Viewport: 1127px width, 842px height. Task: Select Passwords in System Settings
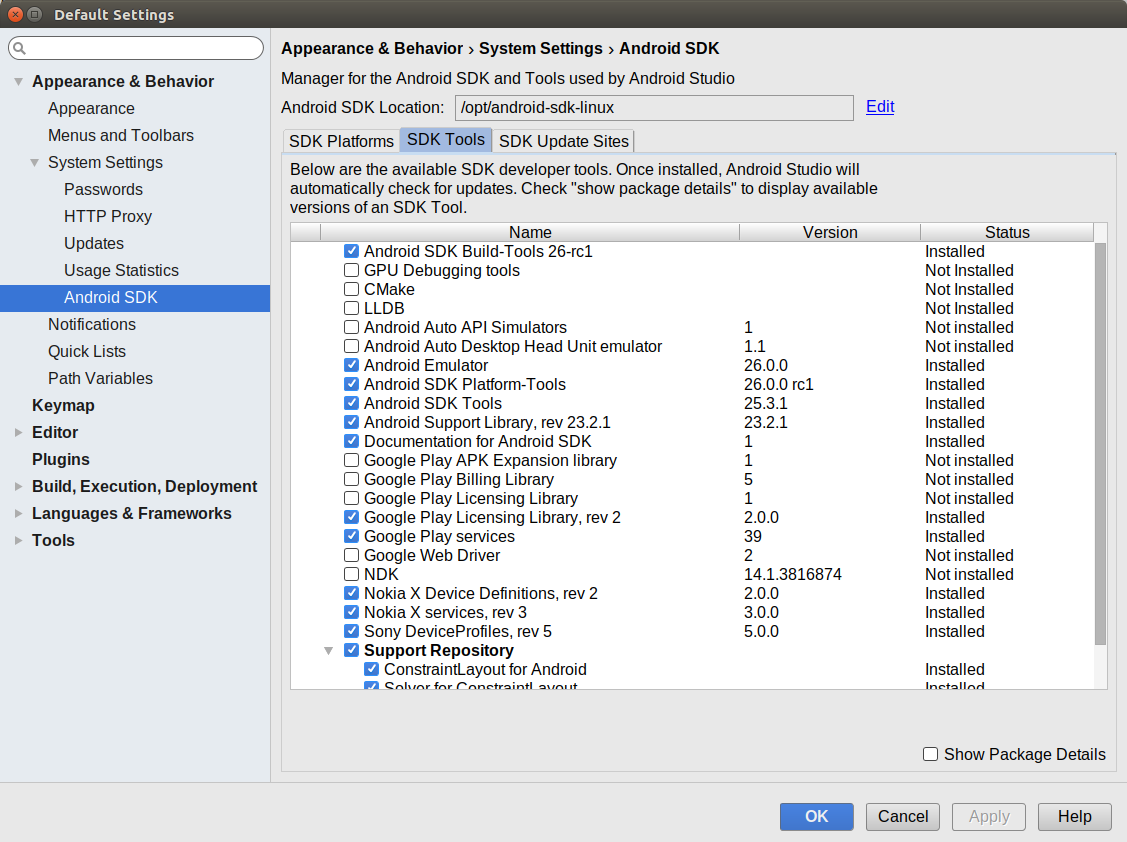coord(104,190)
